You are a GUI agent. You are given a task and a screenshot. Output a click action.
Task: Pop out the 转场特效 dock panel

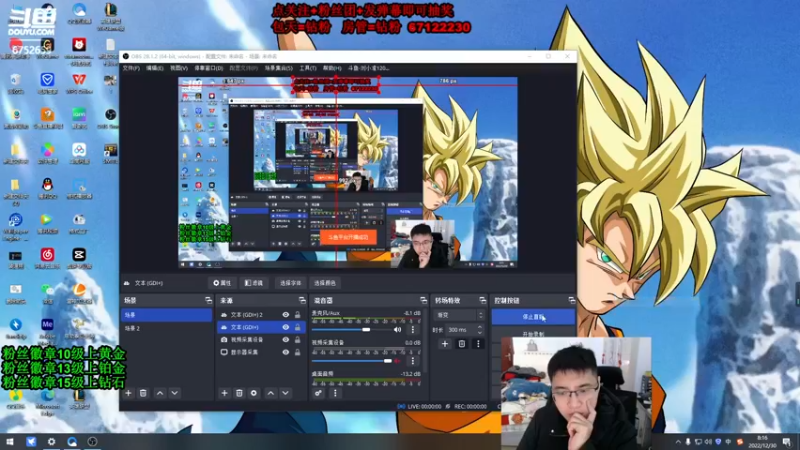tap(483, 301)
